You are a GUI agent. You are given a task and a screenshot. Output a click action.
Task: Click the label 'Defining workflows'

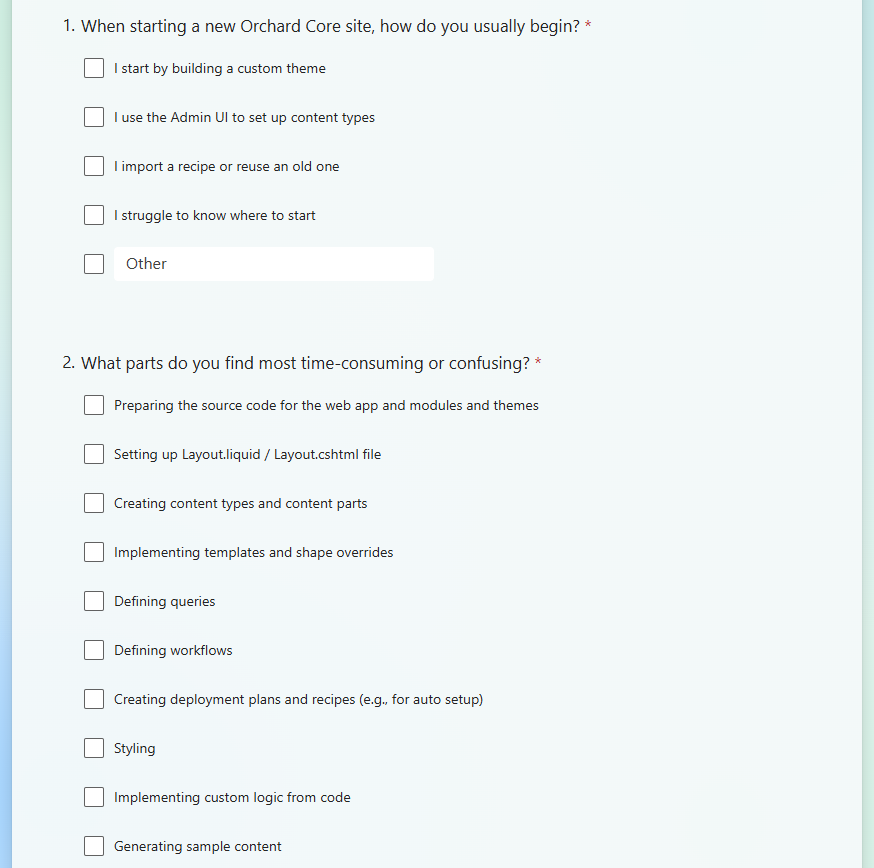172,650
